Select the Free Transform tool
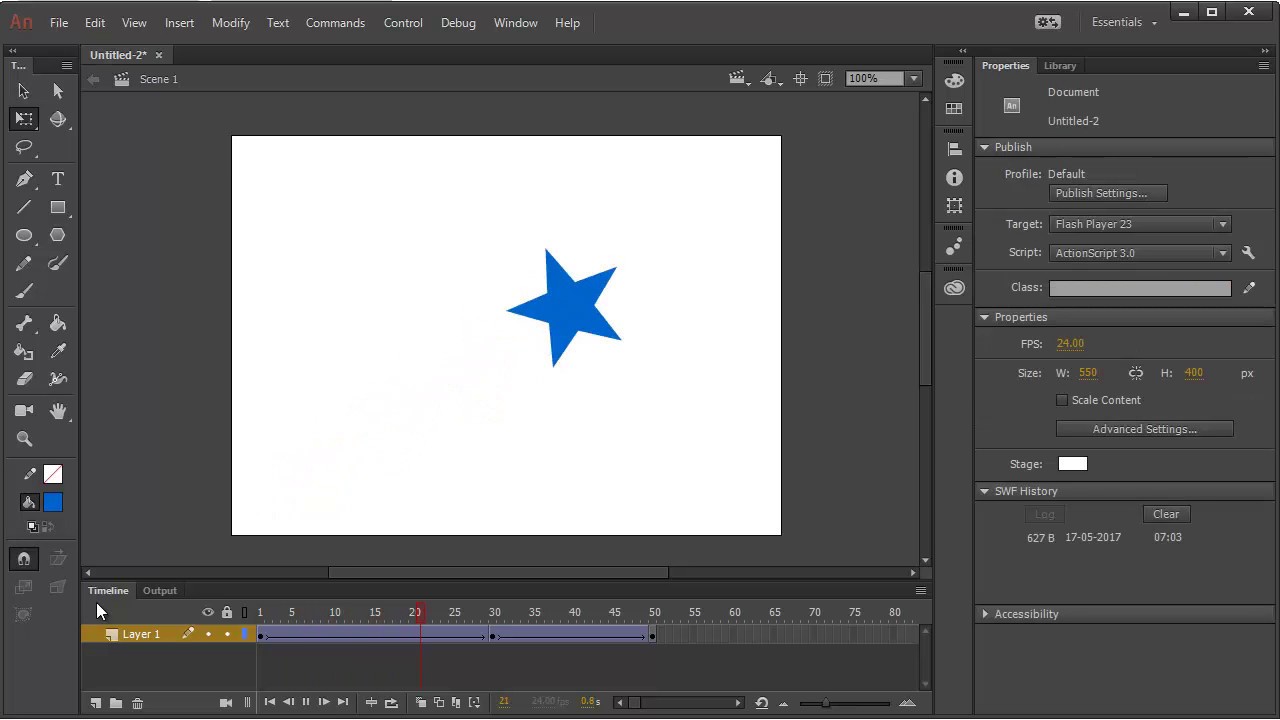1280x720 pixels. [x=24, y=119]
